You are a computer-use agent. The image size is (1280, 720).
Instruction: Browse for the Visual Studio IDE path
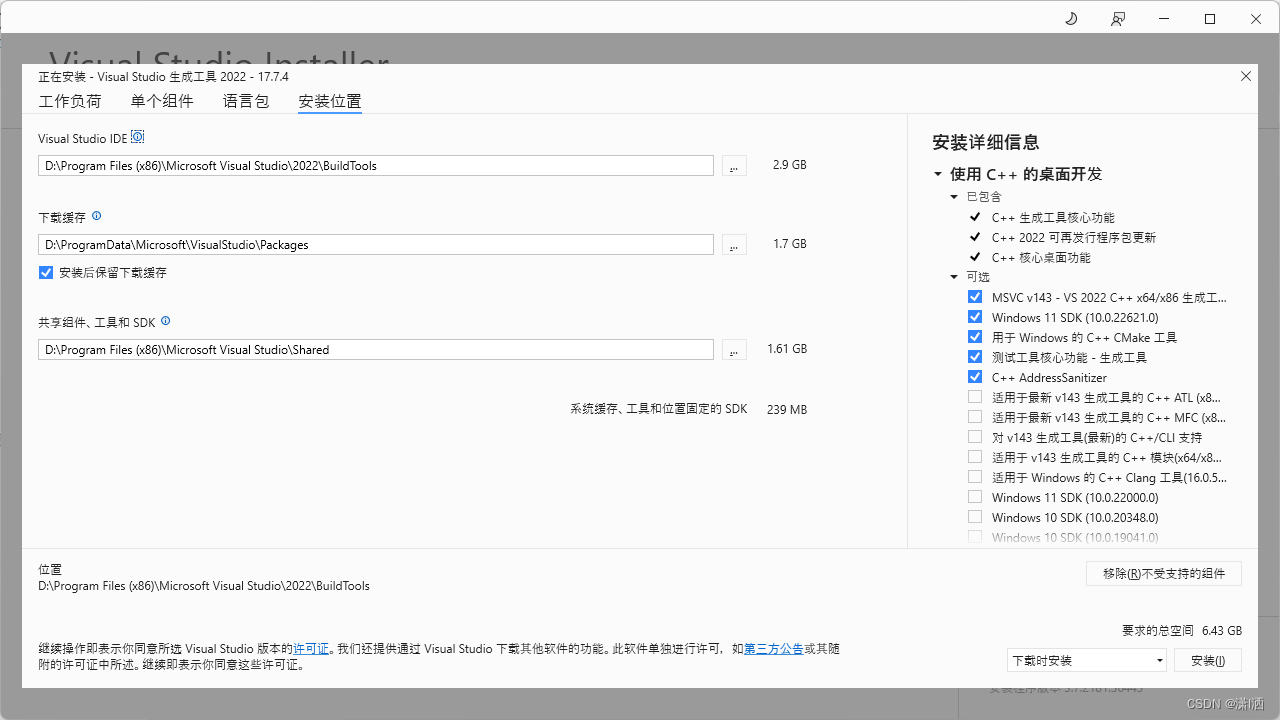point(734,166)
